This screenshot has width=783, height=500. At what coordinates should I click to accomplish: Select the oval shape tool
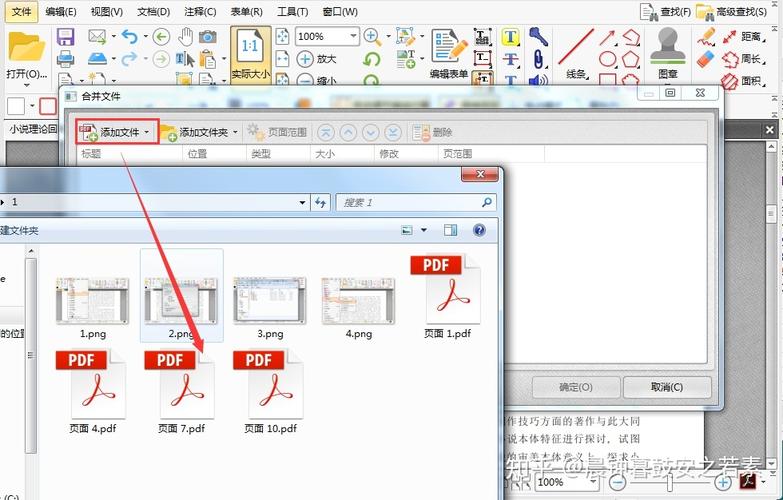click(x=607, y=59)
